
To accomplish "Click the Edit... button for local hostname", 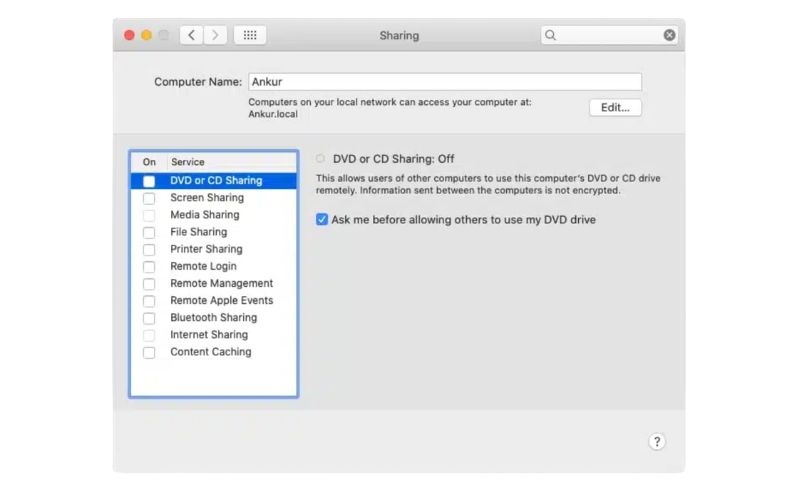I will [615, 108].
